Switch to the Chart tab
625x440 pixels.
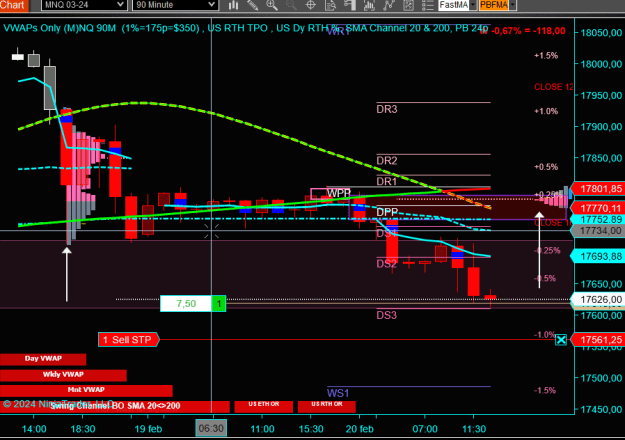pos(14,5)
